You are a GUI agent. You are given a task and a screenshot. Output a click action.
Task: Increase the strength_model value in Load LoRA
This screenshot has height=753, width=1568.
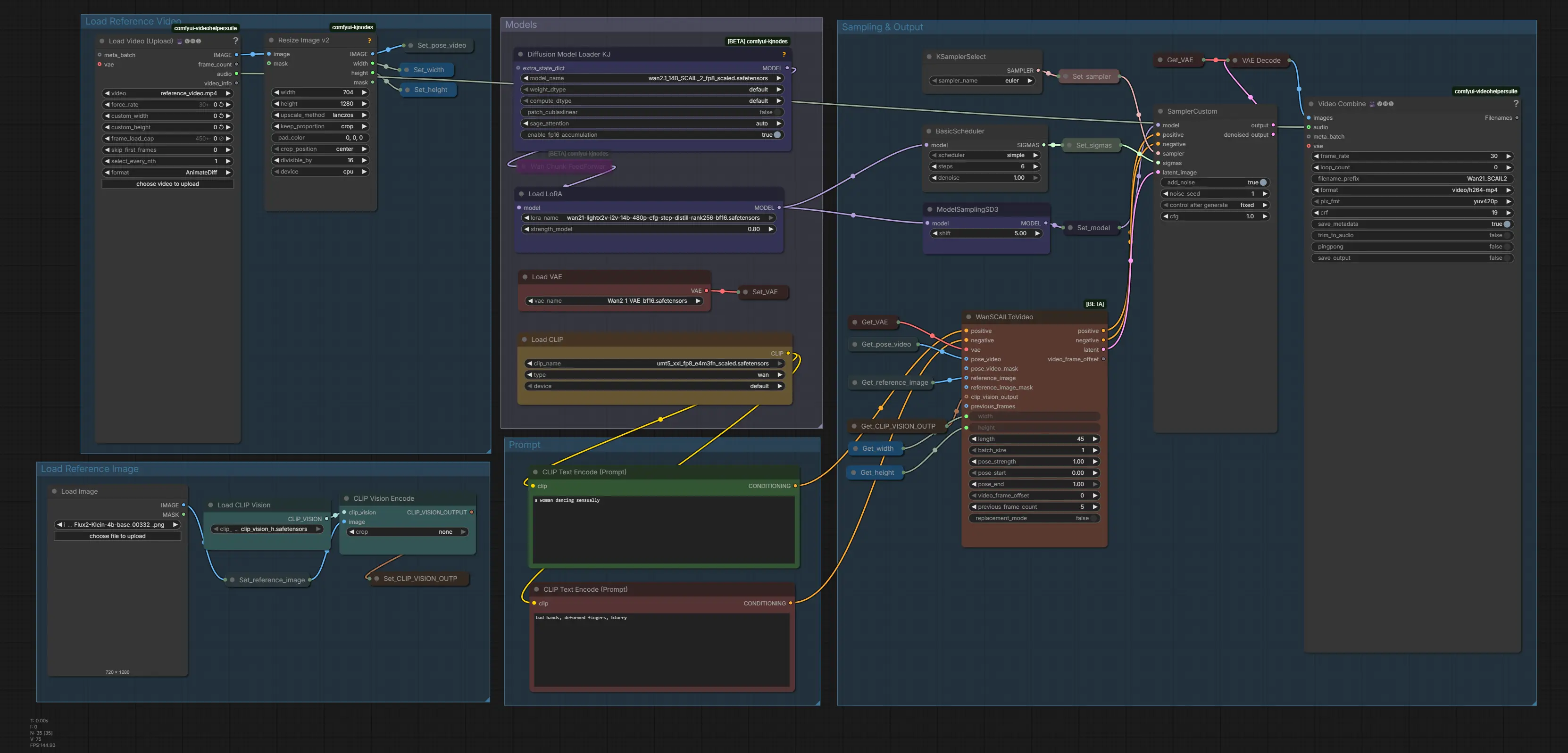point(771,229)
